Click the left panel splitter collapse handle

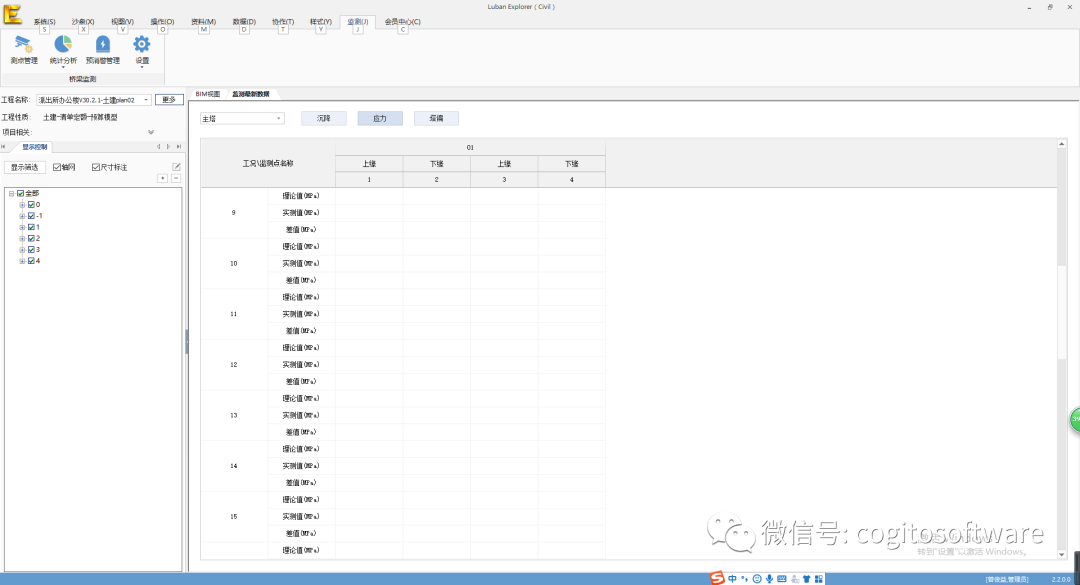[x=187, y=341]
